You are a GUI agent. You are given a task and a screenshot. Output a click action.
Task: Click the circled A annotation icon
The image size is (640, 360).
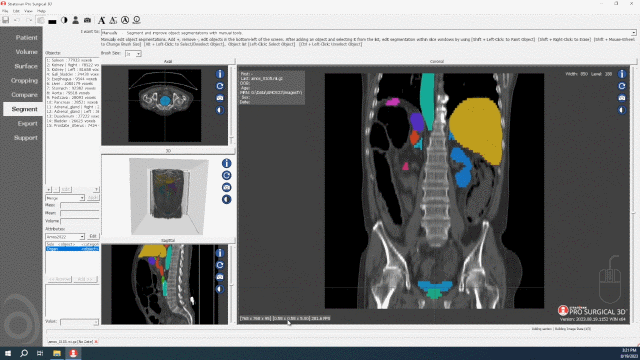pos(125,20)
